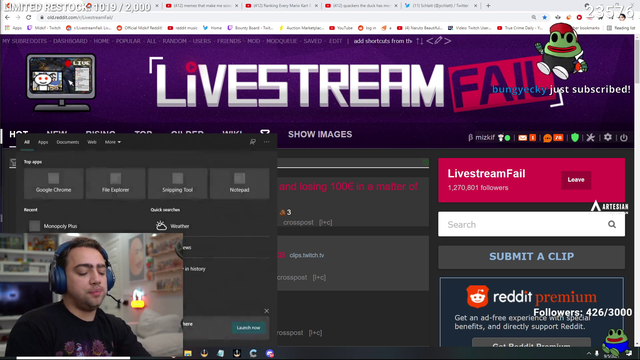Click MODQUEUE in top shortcut bar

click(282, 41)
